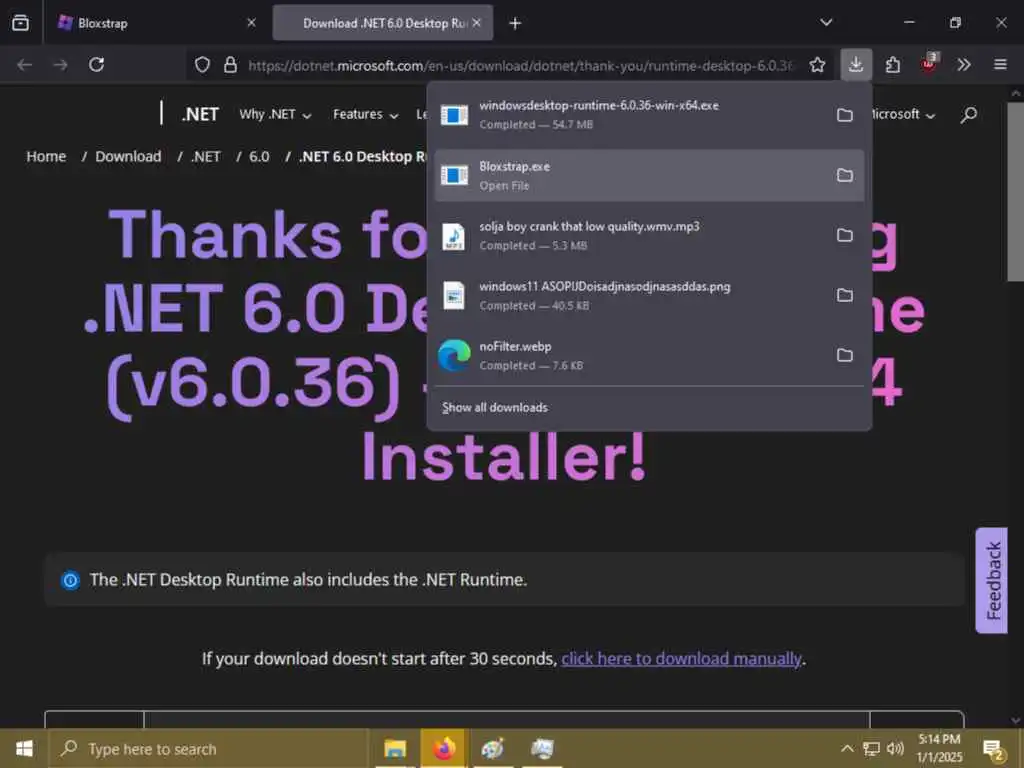The height and width of the screenshot is (768, 1024).
Task: Go back to the previous page
Action: coord(25,65)
